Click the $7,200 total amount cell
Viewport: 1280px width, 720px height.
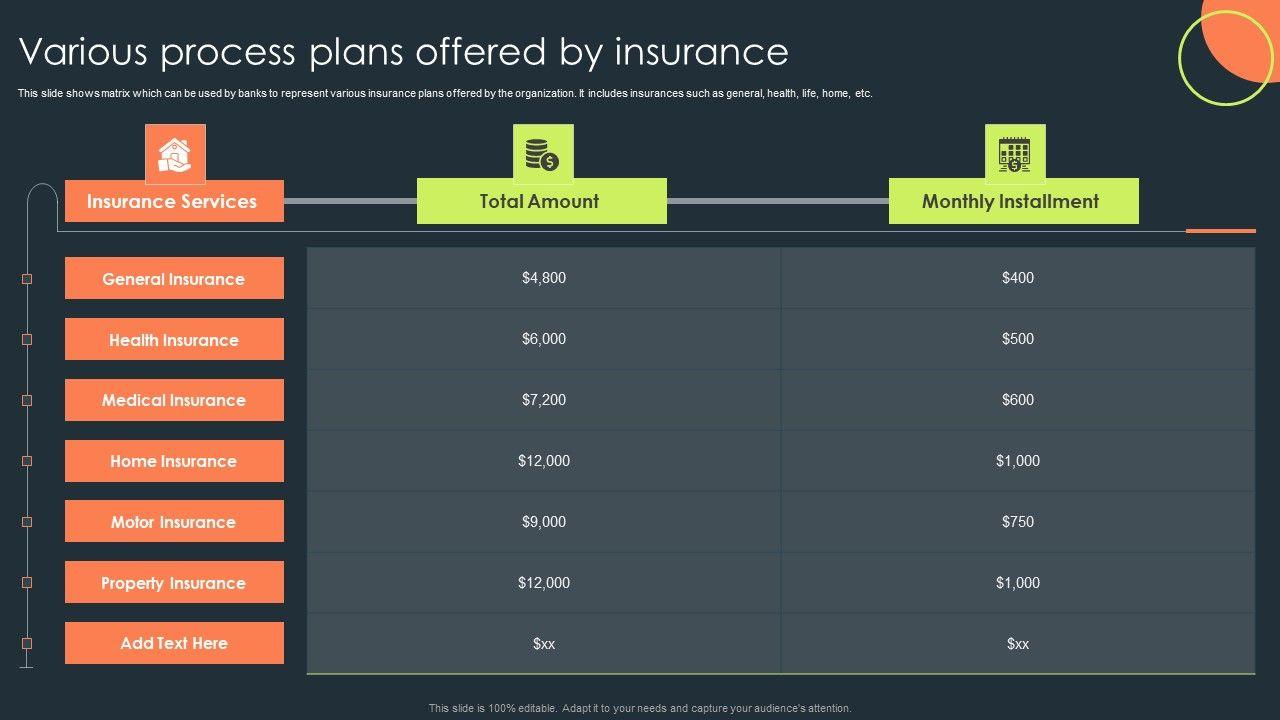pyautogui.click(x=544, y=400)
